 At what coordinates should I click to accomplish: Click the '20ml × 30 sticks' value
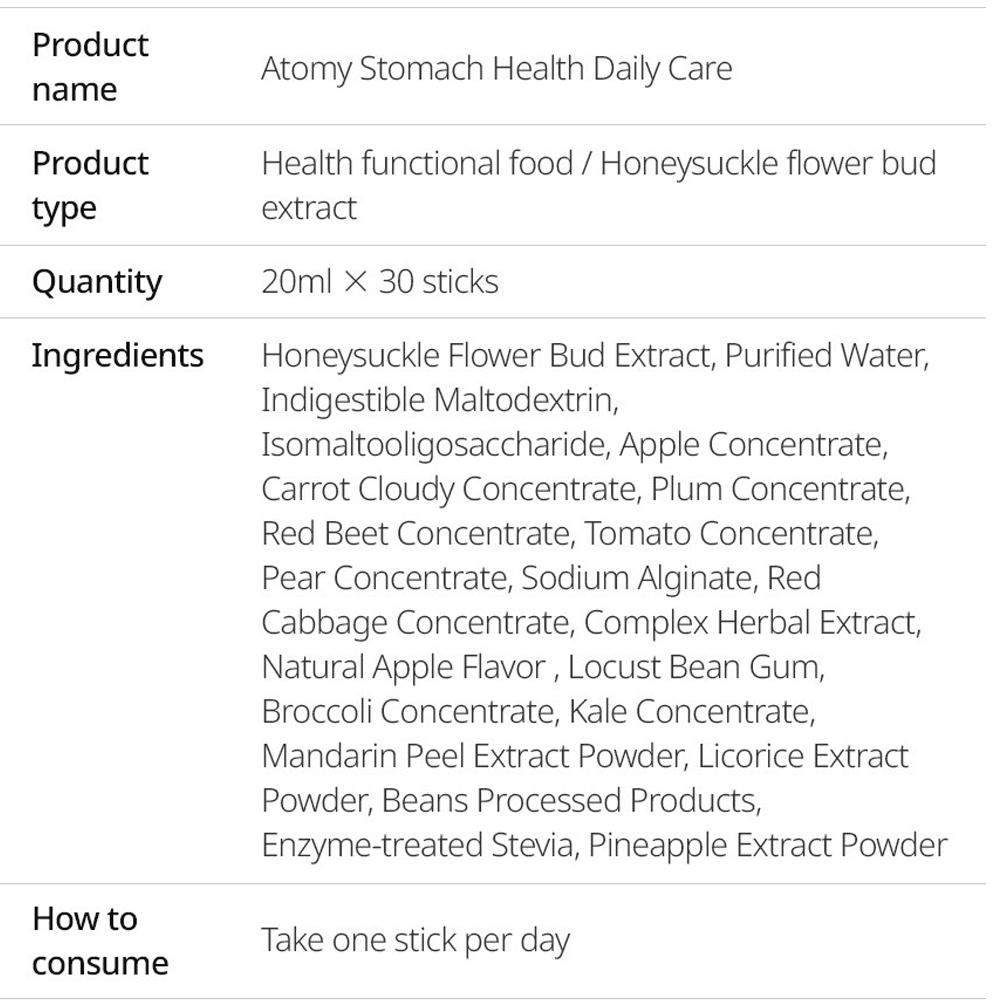[x=380, y=282]
